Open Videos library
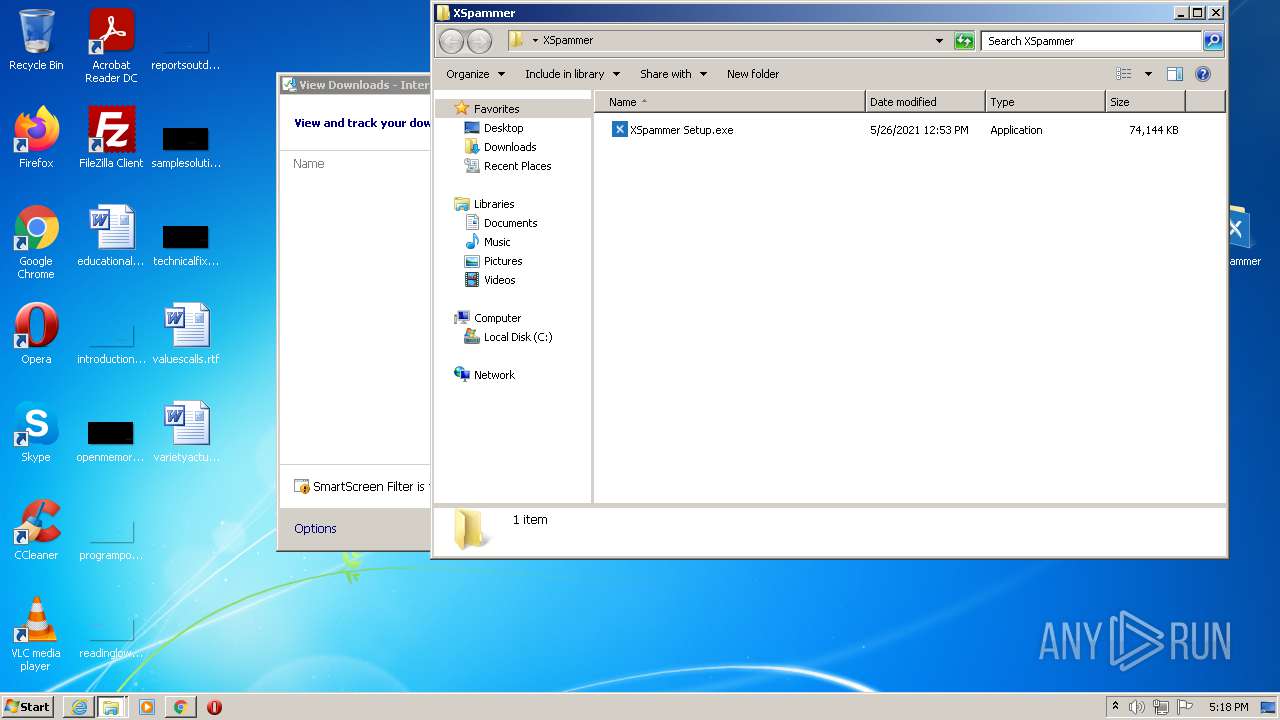This screenshot has width=1280, height=720. [499, 280]
